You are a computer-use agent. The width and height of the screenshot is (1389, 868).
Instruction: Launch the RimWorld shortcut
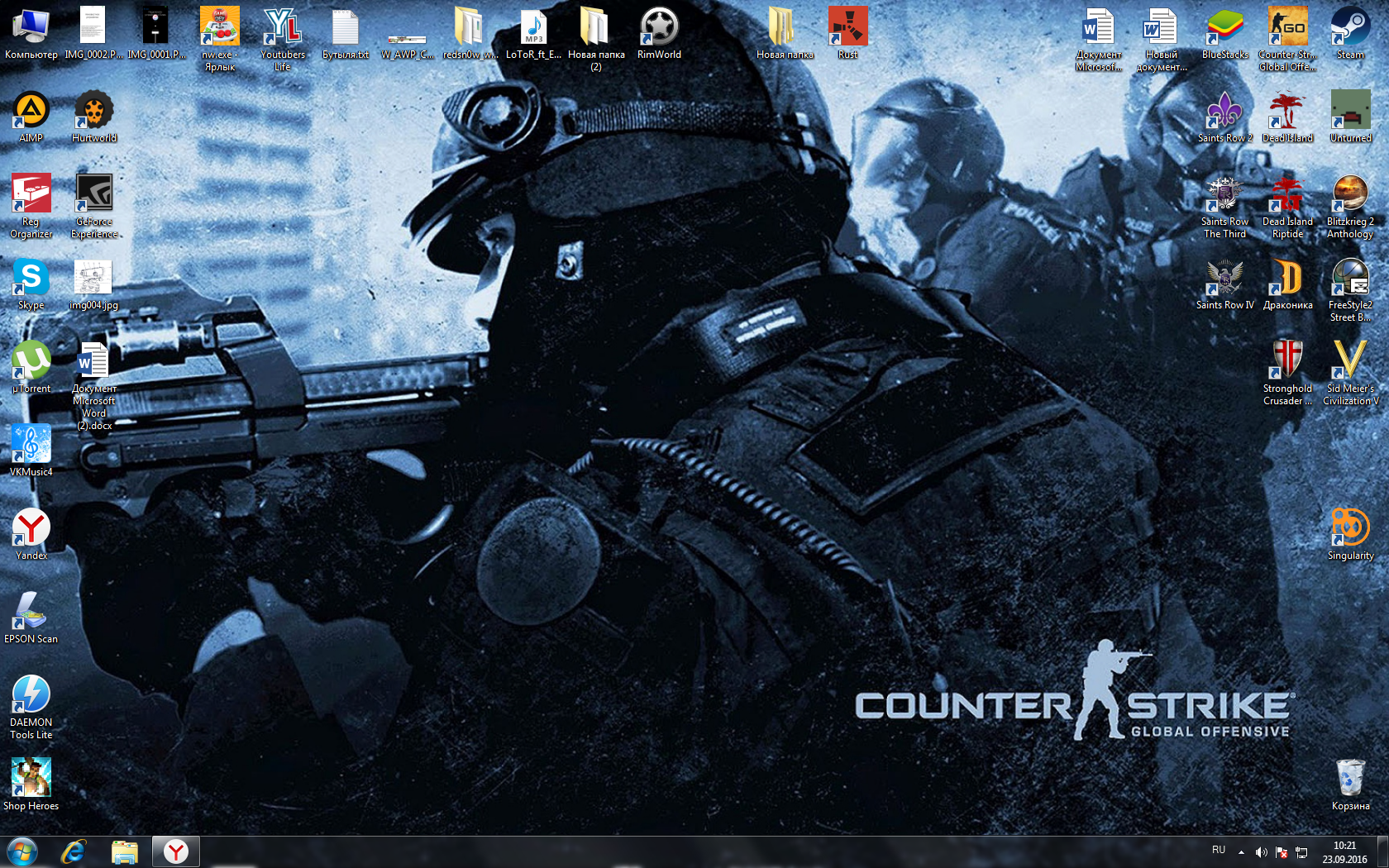coord(659,33)
